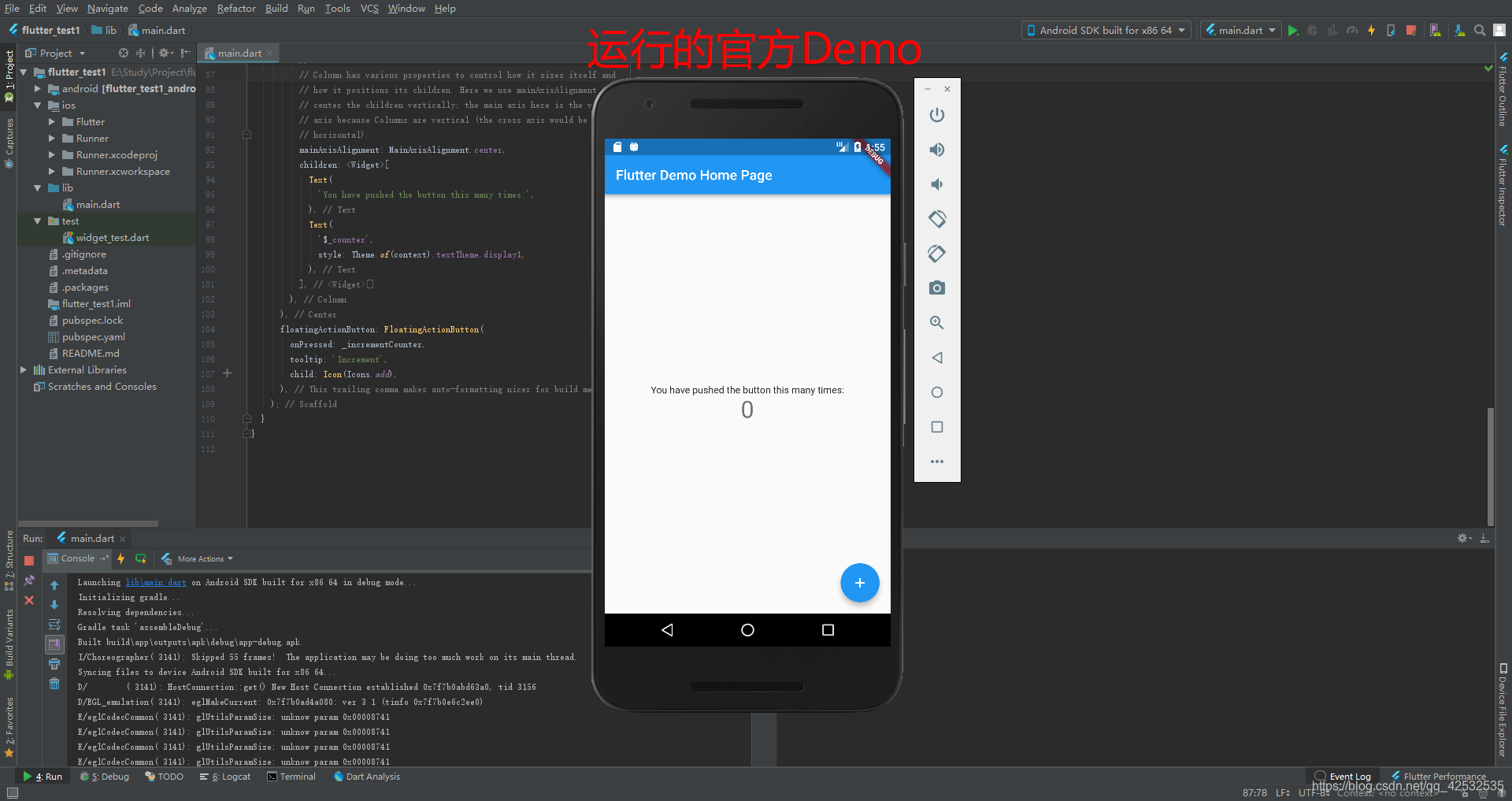Lower emulator volume with the volume down icon
The image size is (1512, 801).
(936, 184)
